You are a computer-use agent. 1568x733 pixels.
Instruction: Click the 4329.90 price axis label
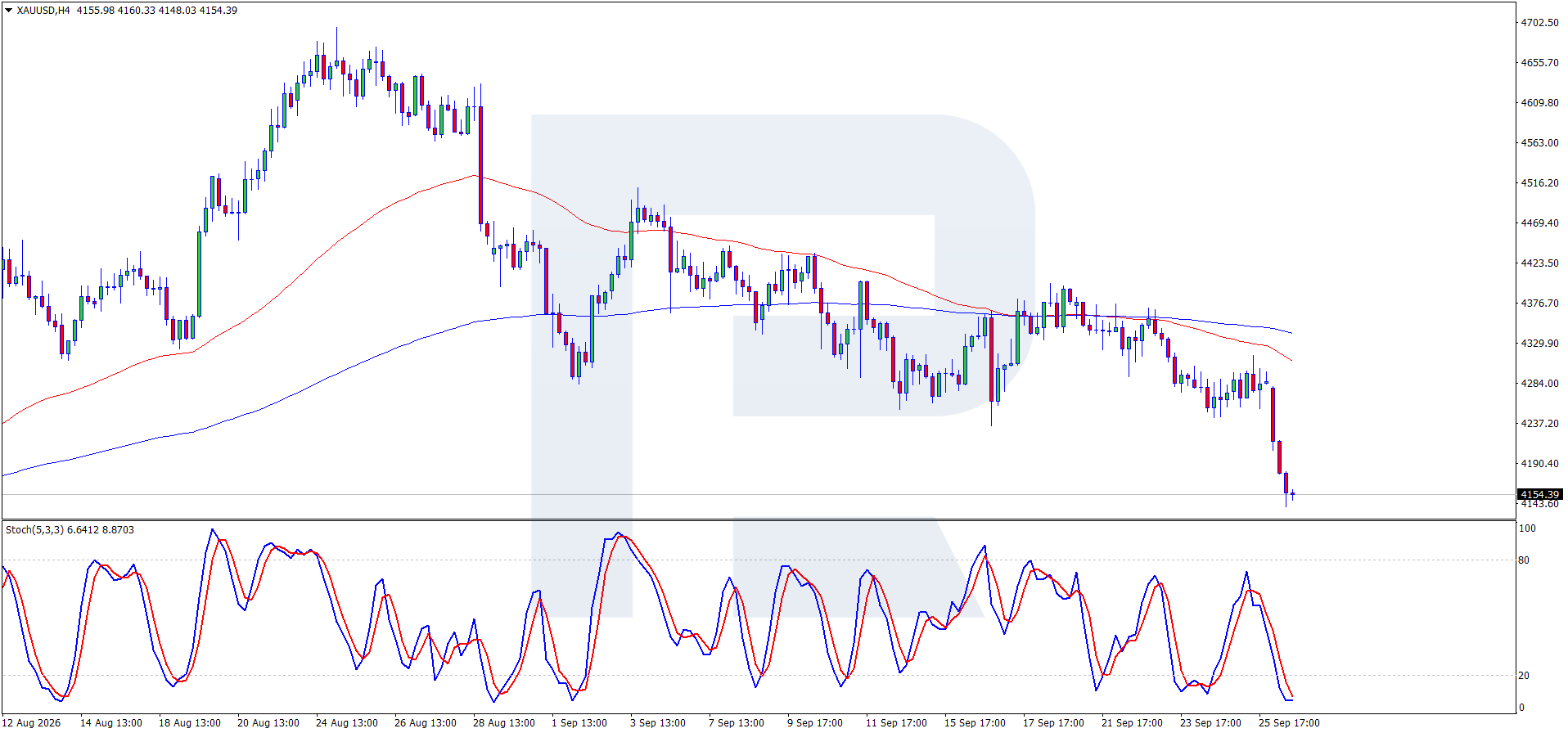tap(1539, 344)
